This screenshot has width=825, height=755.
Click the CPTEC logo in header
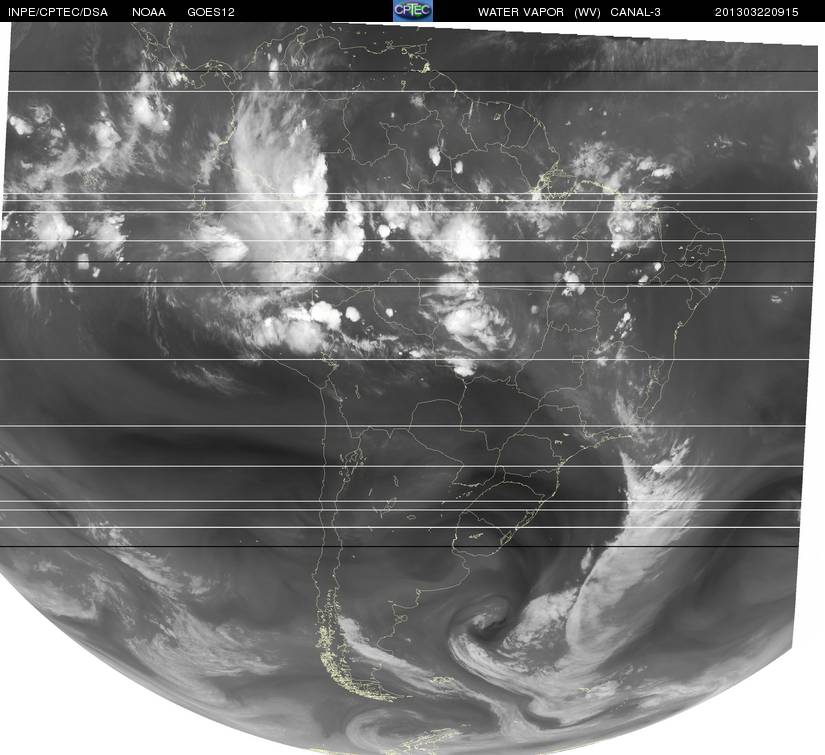(x=413, y=11)
